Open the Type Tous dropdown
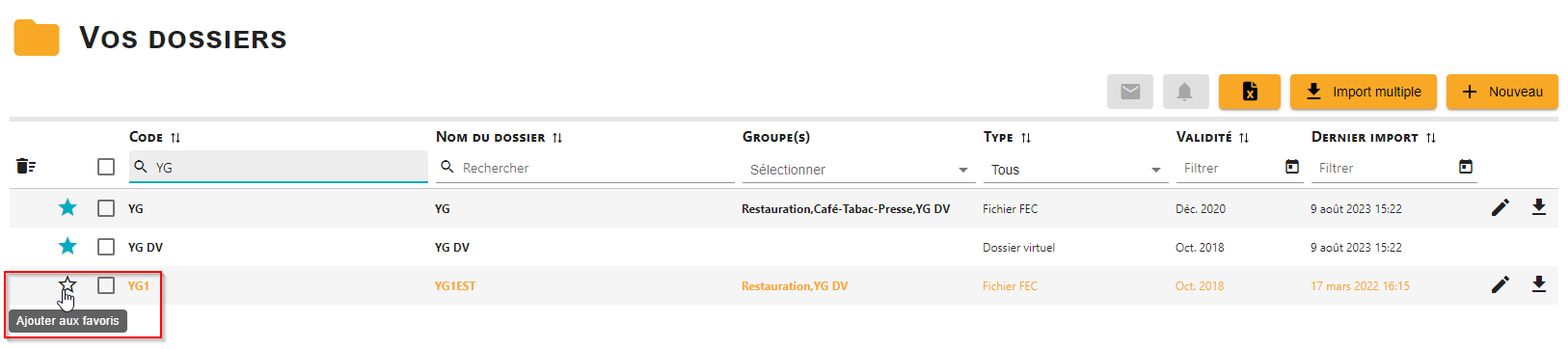This screenshot has width=1568, height=349. (1075, 170)
